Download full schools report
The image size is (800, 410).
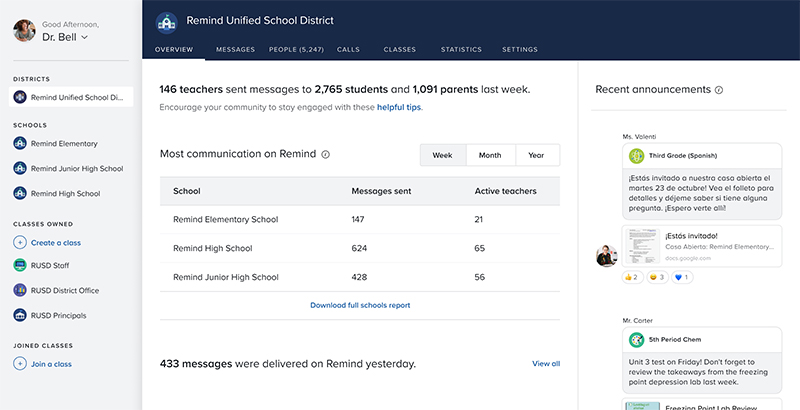coord(360,305)
